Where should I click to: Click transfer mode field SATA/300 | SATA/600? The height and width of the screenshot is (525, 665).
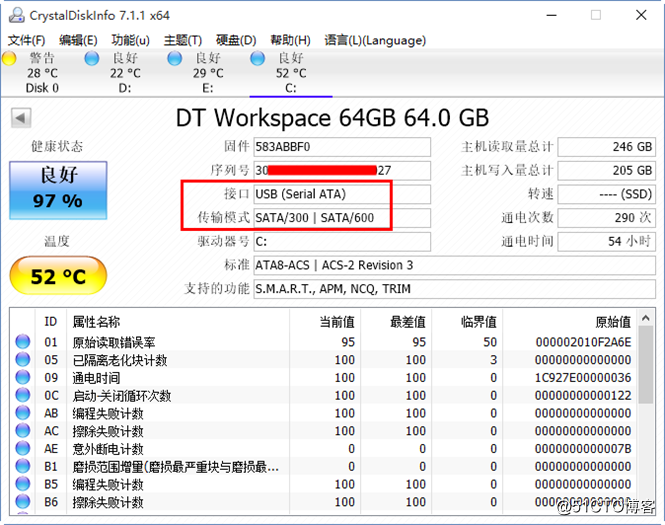point(342,218)
